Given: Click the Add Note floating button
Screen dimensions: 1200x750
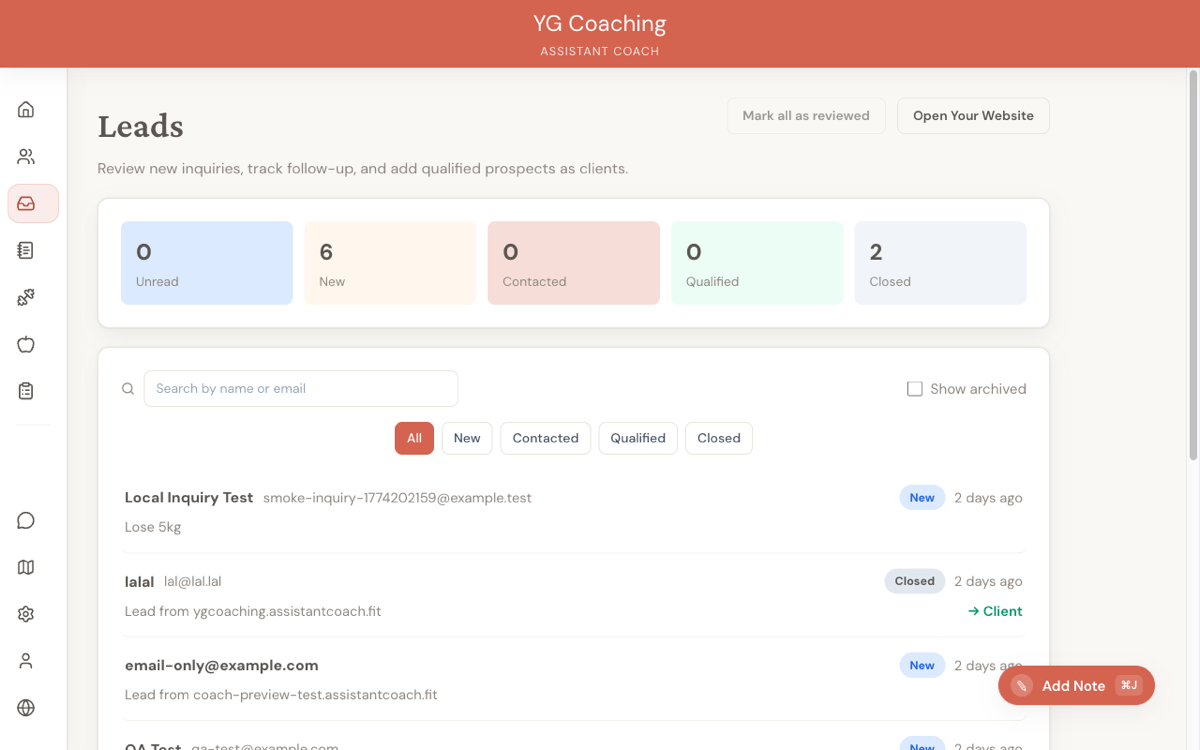Looking at the screenshot, I should pos(1073,685).
